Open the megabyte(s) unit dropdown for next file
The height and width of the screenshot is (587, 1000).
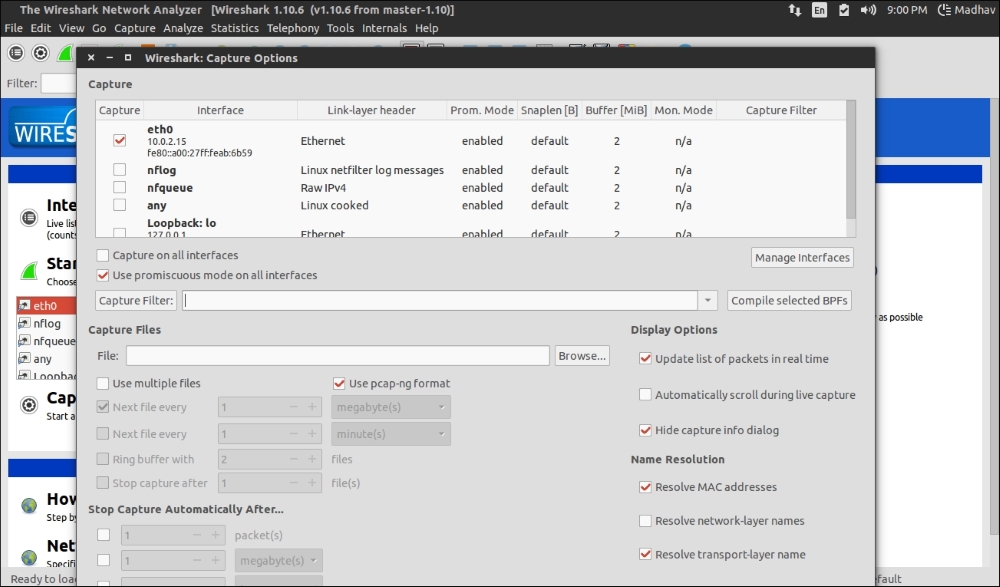(391, 407)
